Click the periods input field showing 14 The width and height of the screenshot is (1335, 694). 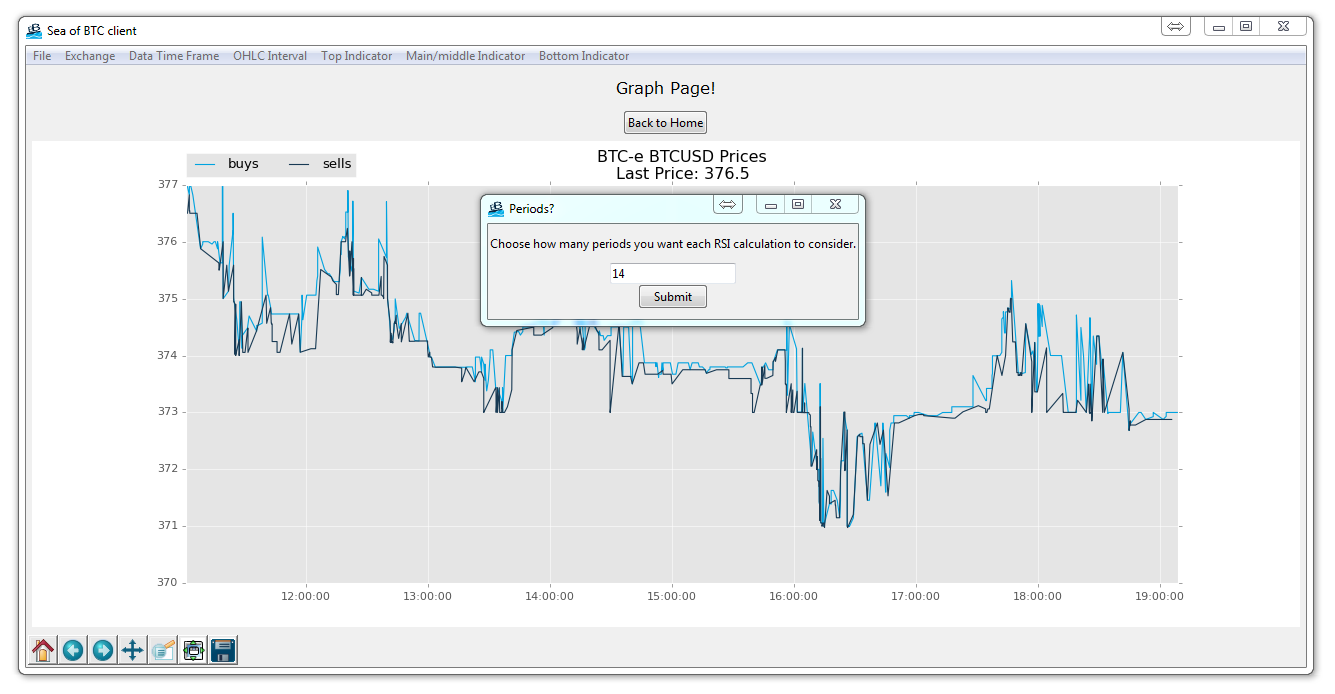[x=672, y=272]
